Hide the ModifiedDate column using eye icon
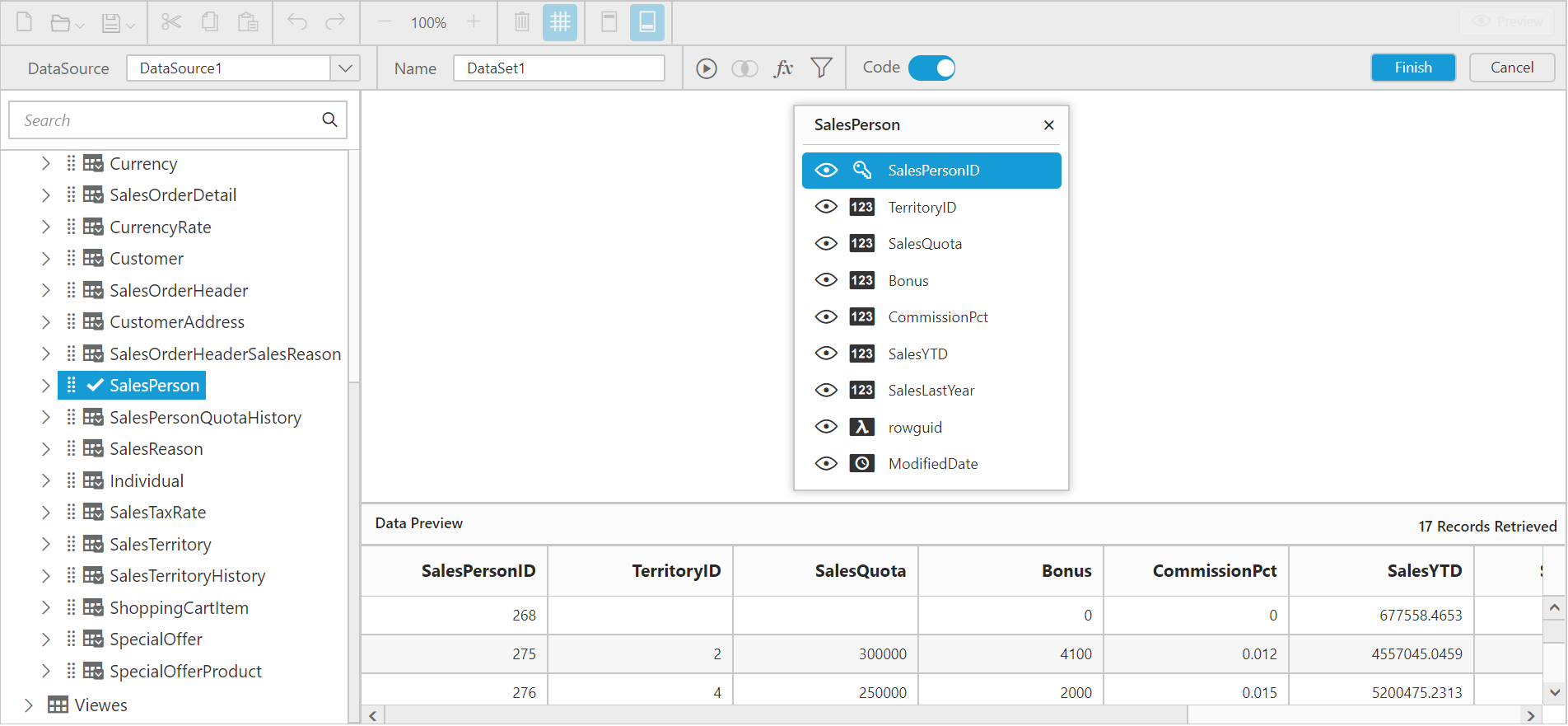Viewport: 1568px width, 726px height. coord(826,463)
